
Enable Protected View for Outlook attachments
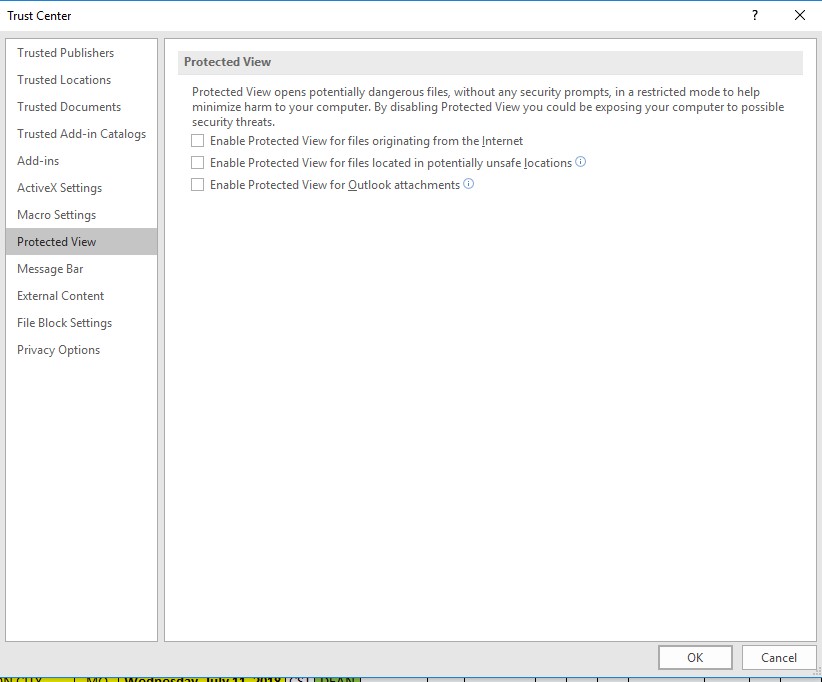pos(198,184)
